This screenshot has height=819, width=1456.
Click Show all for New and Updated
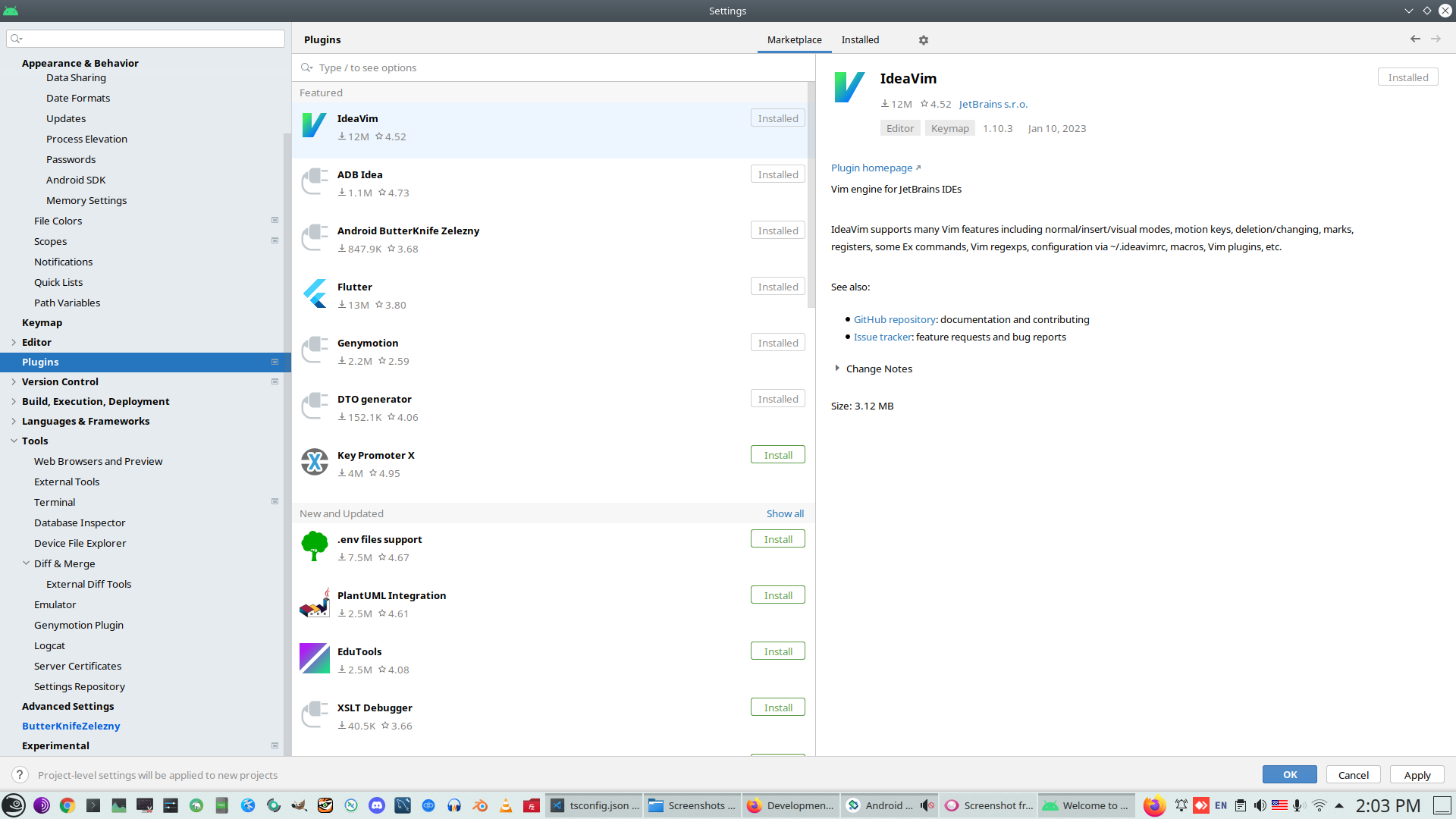[x=785, y=513]
